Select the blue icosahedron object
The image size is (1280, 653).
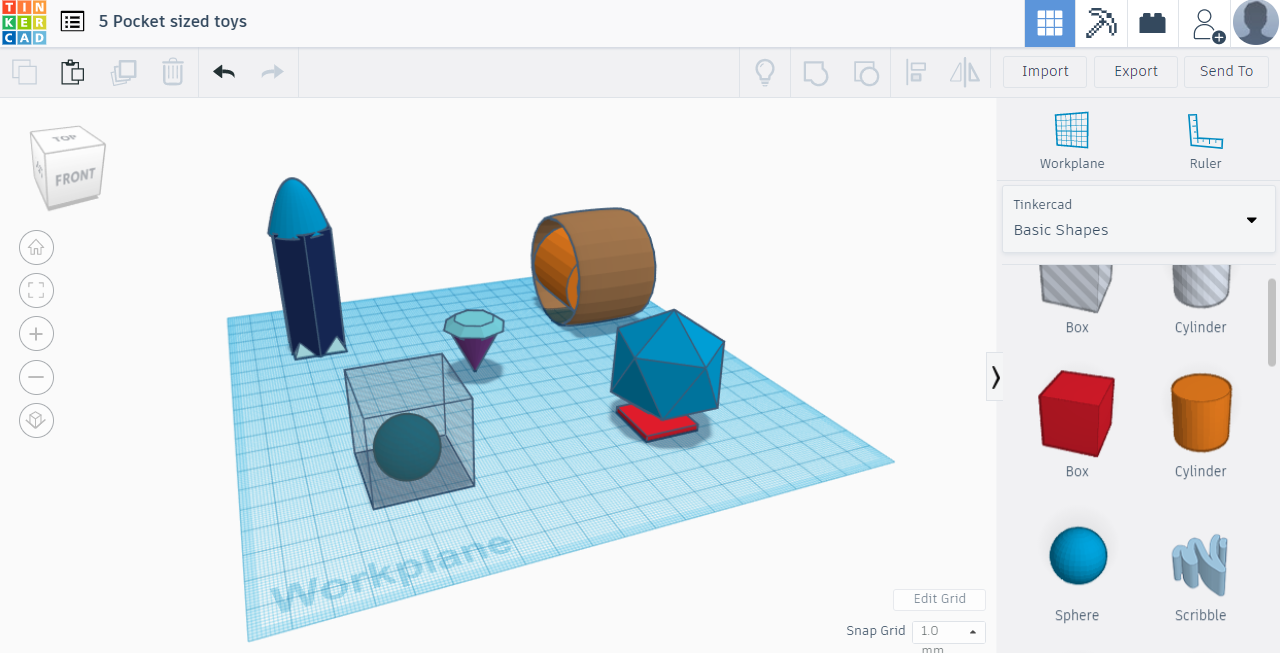pos(667,362)
